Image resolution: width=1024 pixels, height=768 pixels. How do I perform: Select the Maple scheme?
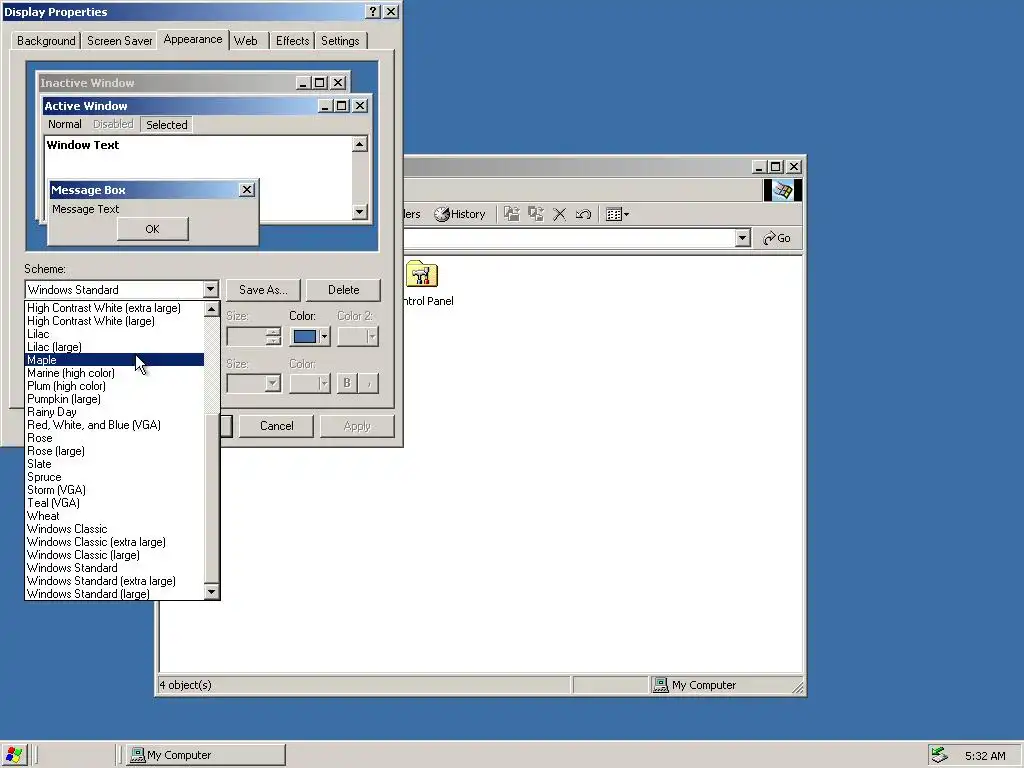tap(114, 360)
